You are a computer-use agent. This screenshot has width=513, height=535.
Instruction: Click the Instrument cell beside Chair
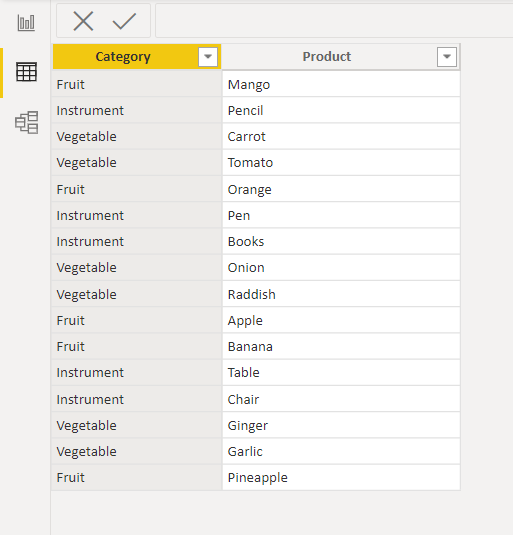136,399
